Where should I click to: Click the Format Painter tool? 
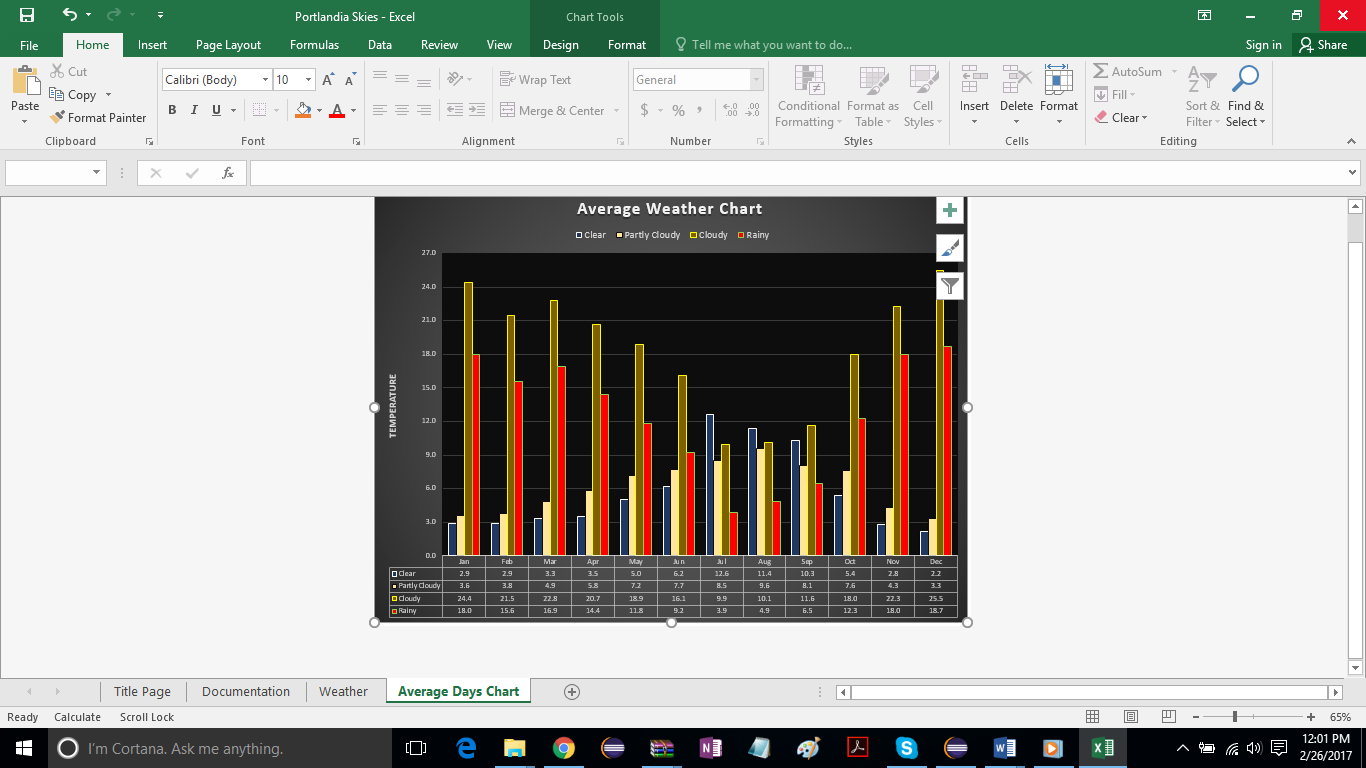98,117
